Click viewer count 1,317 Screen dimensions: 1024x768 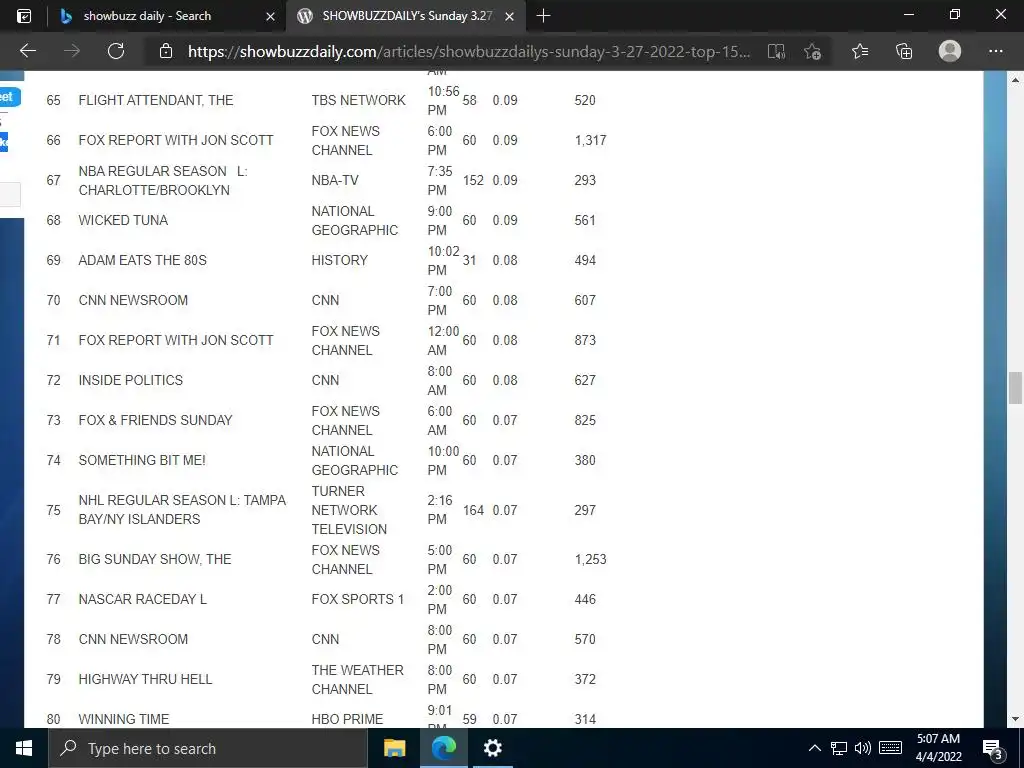point(590,140)
